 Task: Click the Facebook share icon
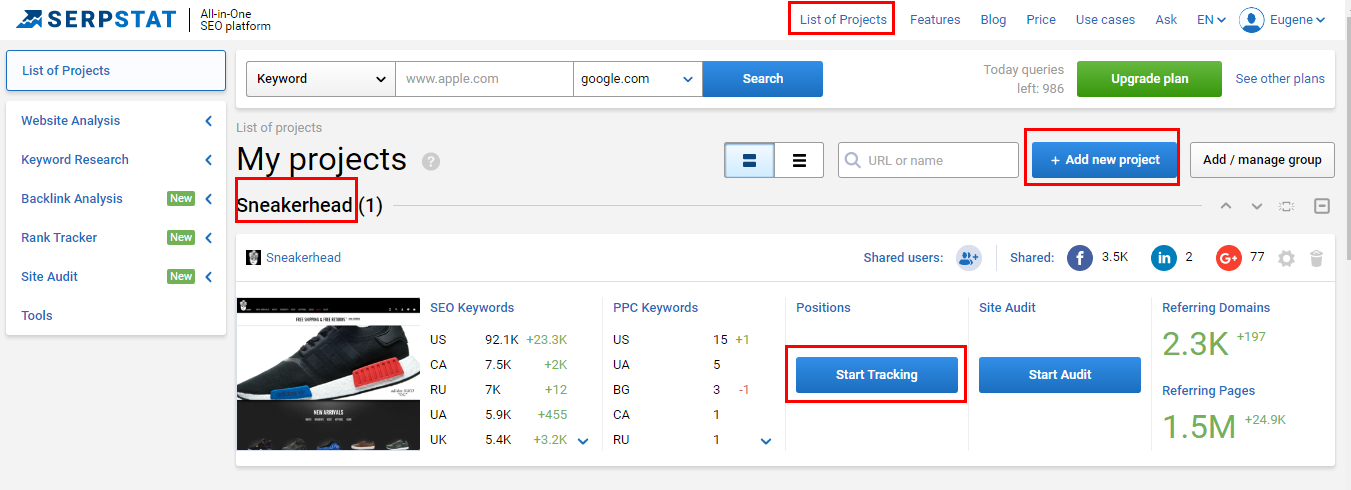(x=1080, y=258)
